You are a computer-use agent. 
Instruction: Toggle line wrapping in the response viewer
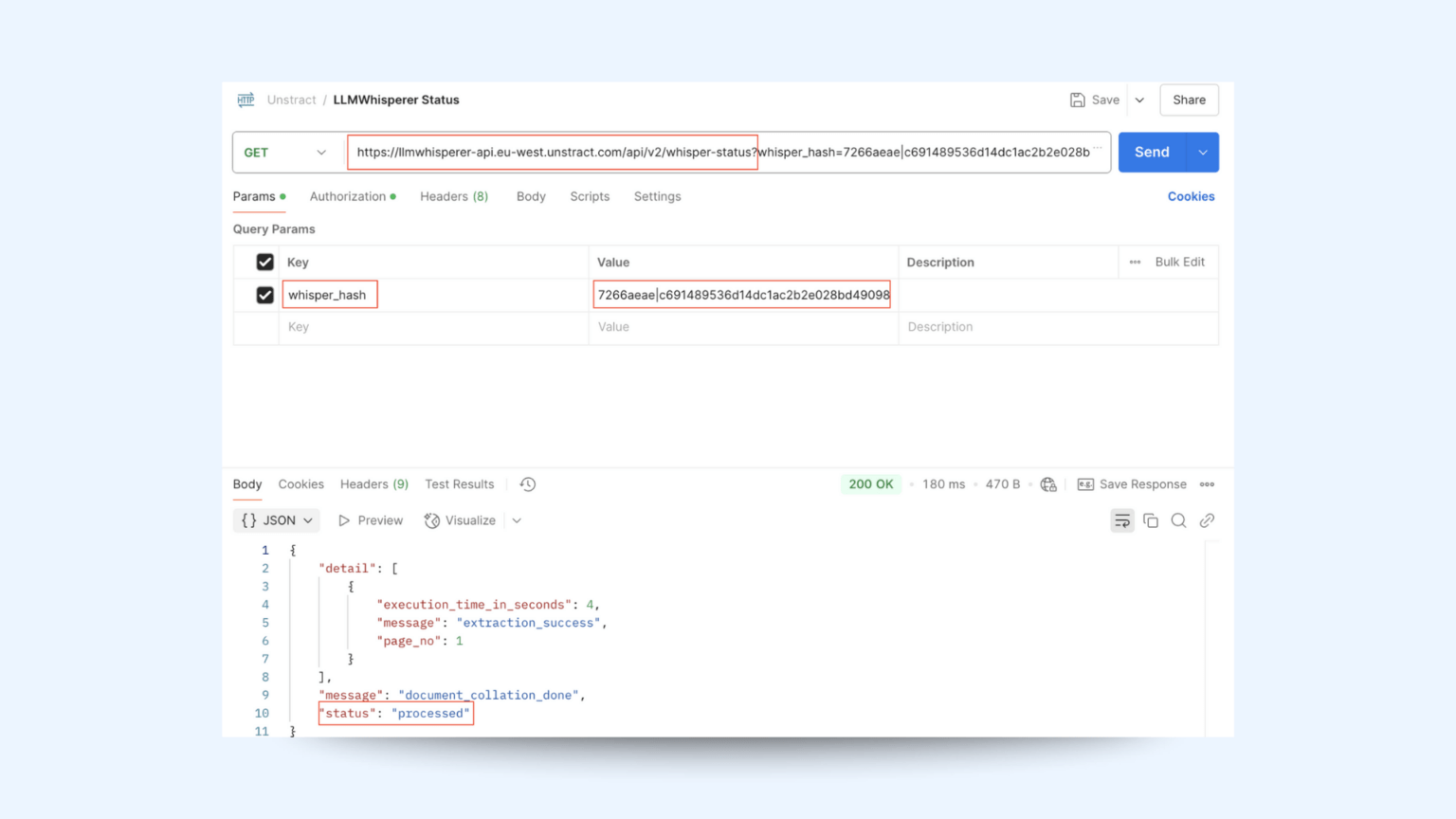tap(1122, 520)
